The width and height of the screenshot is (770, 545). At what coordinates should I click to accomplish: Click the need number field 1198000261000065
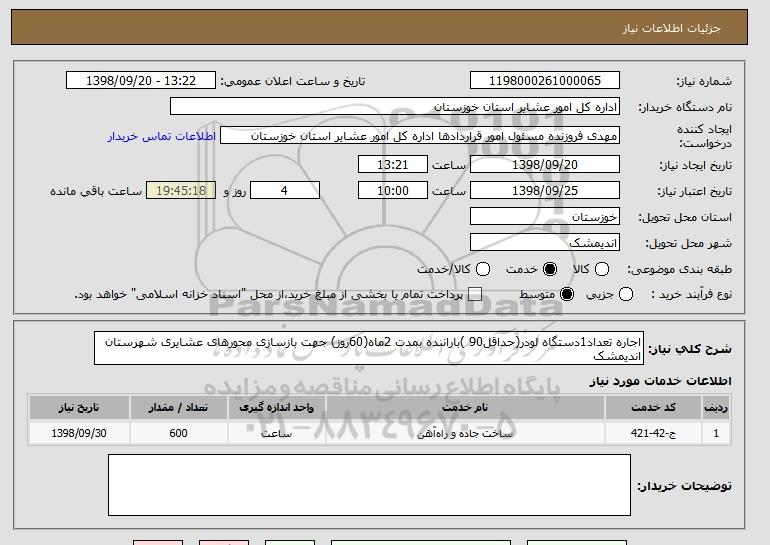[x=545, y=81]
